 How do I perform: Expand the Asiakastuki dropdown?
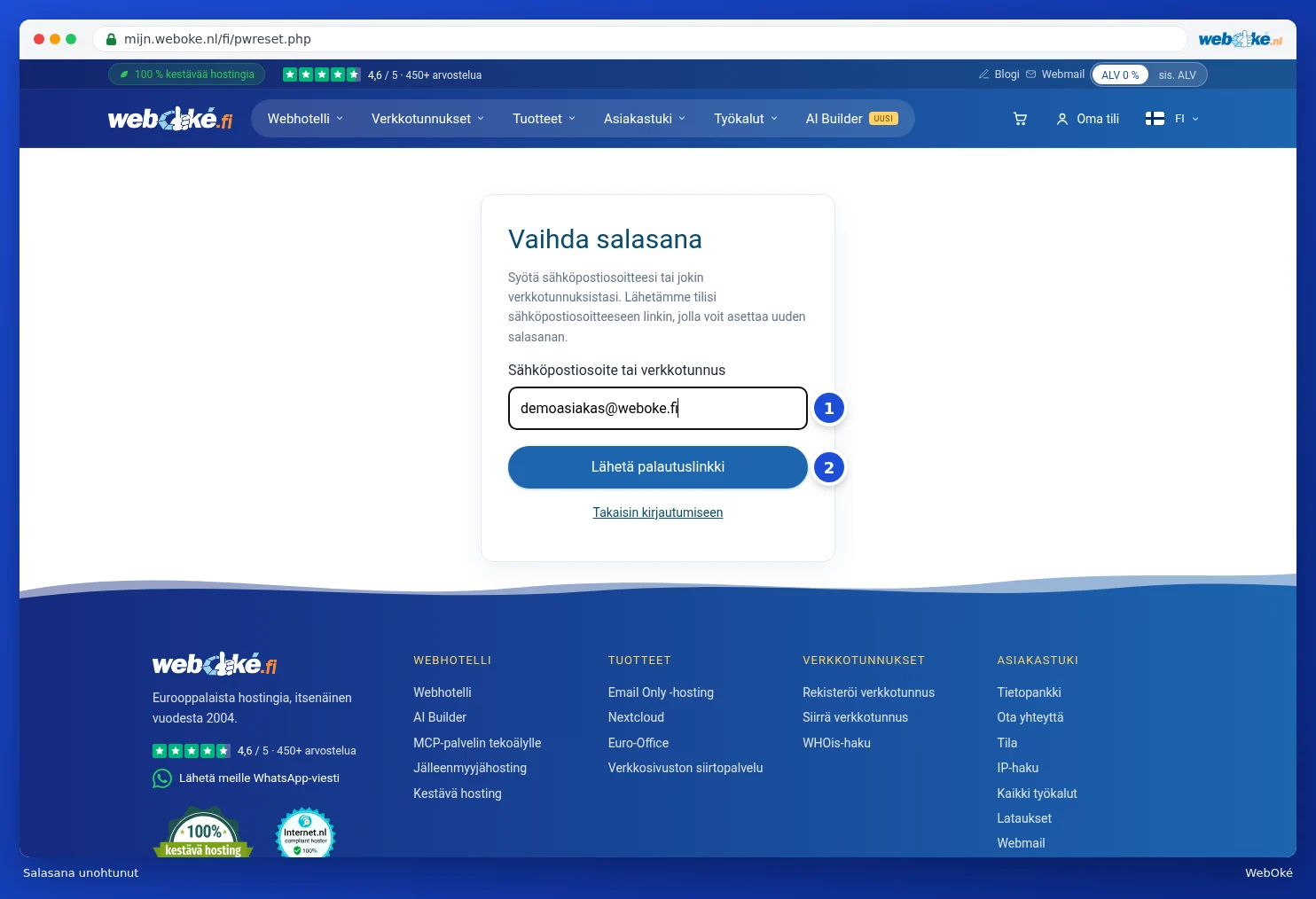[x=644, y=119]
